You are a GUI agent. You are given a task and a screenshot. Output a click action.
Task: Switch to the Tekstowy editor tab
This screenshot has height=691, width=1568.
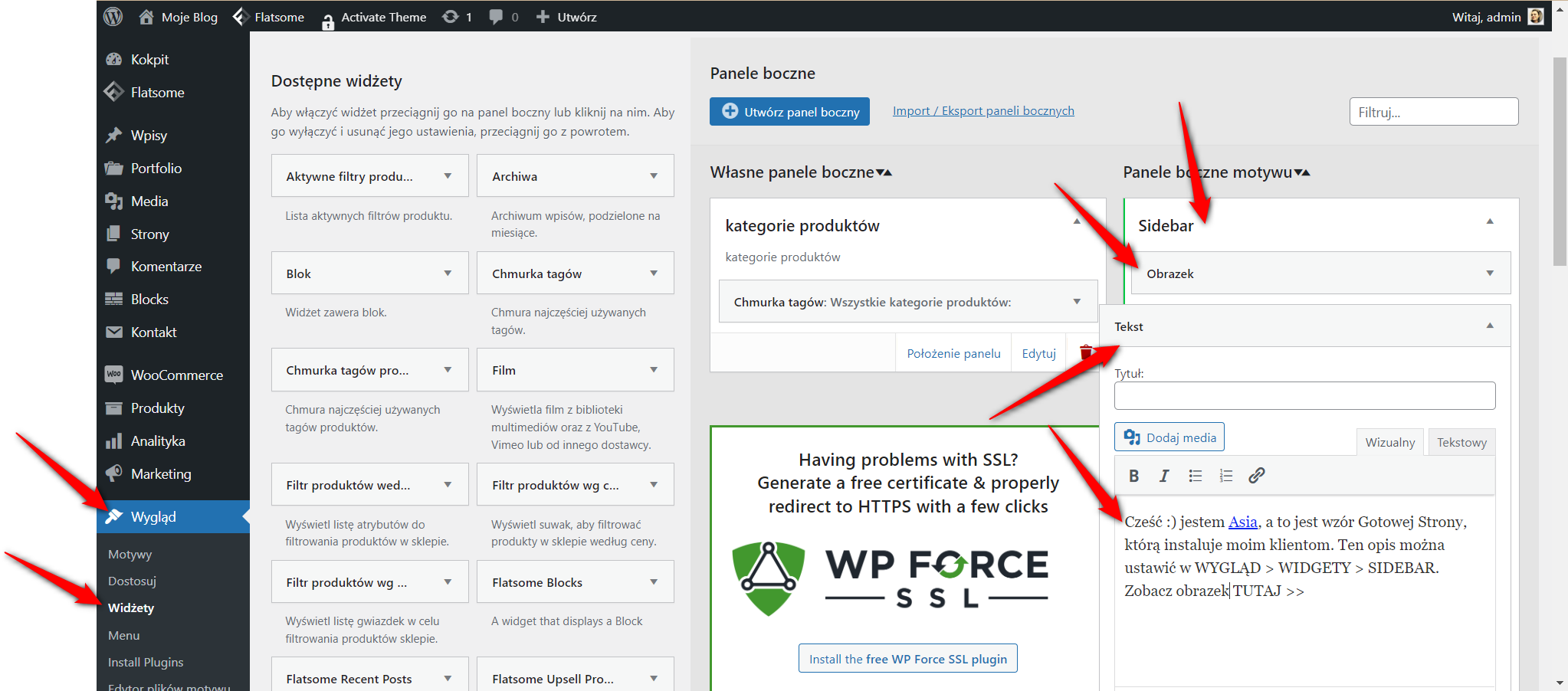1461,442
